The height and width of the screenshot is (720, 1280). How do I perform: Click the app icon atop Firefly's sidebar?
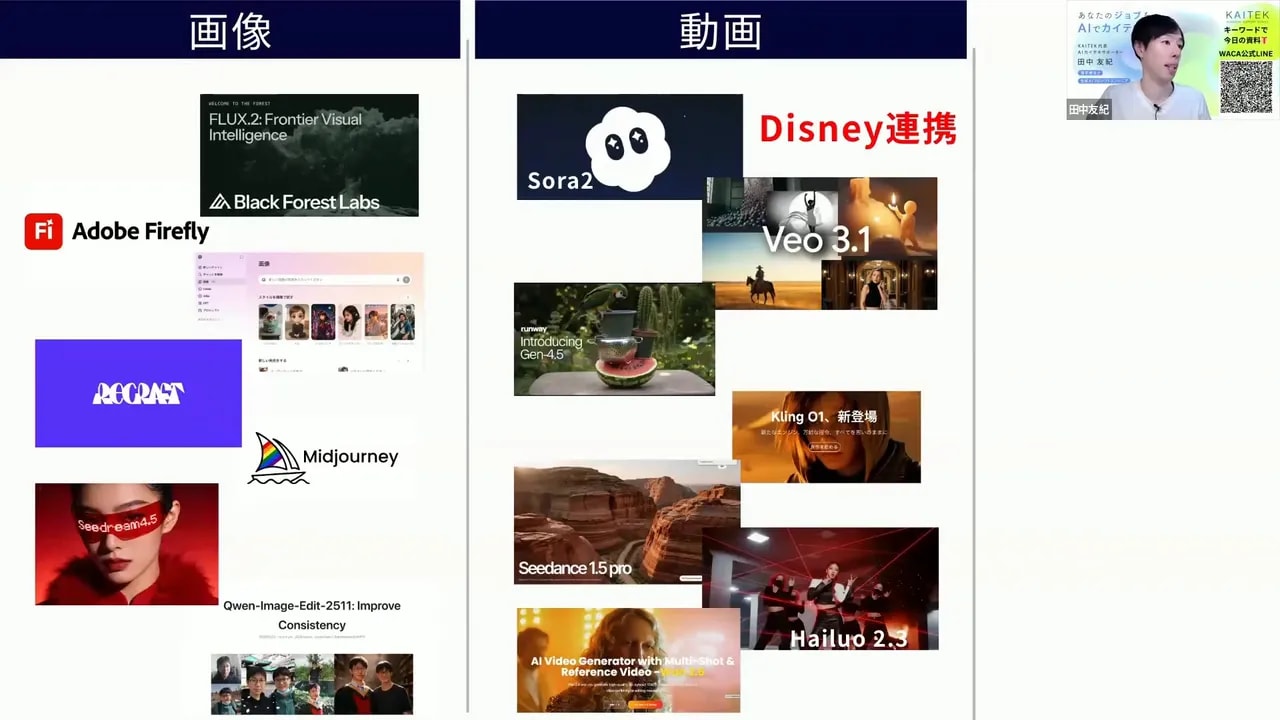click(x=199, y=257)
